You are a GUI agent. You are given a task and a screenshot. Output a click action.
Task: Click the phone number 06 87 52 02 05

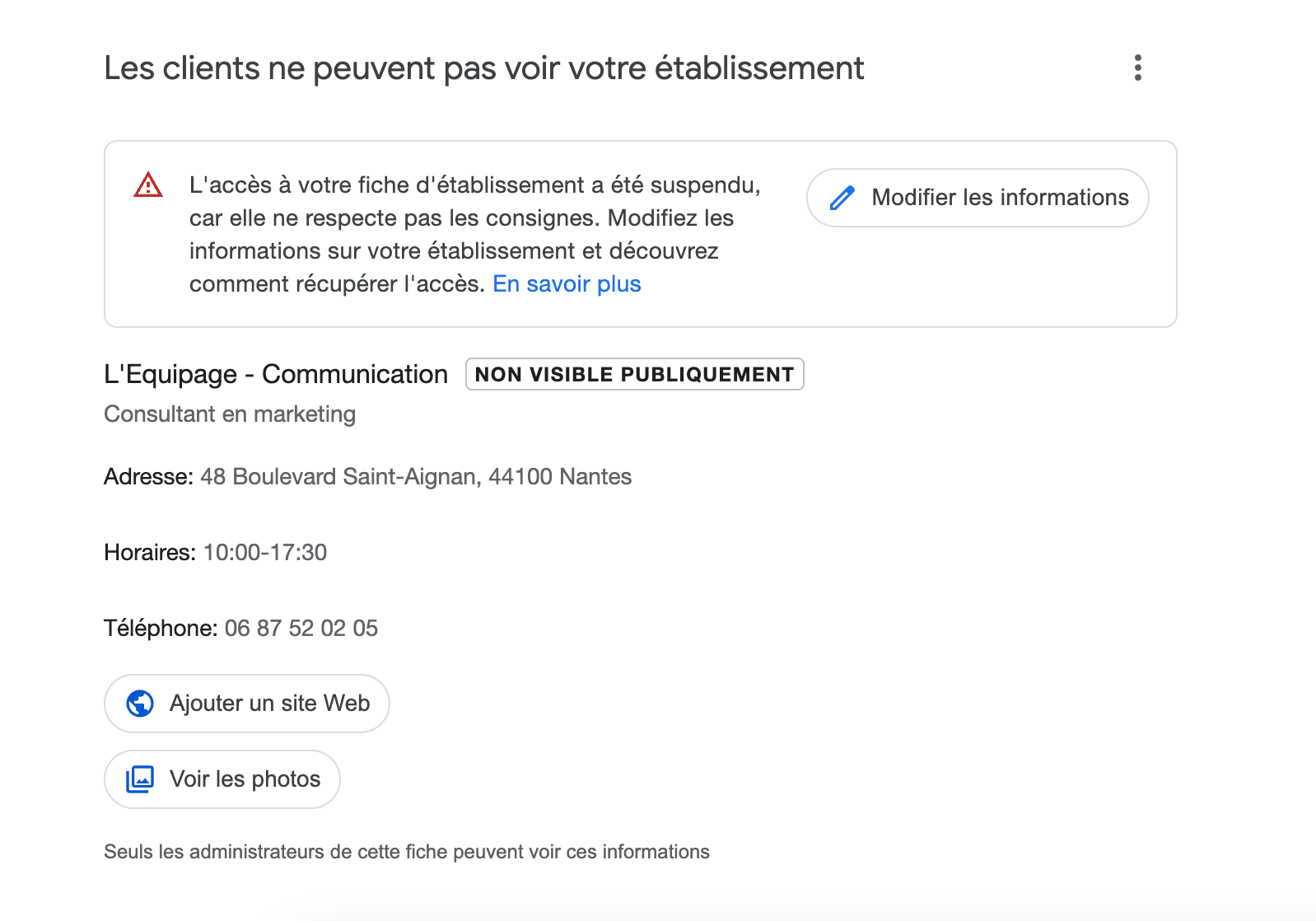pyautogui.click(x=301, y=629)
